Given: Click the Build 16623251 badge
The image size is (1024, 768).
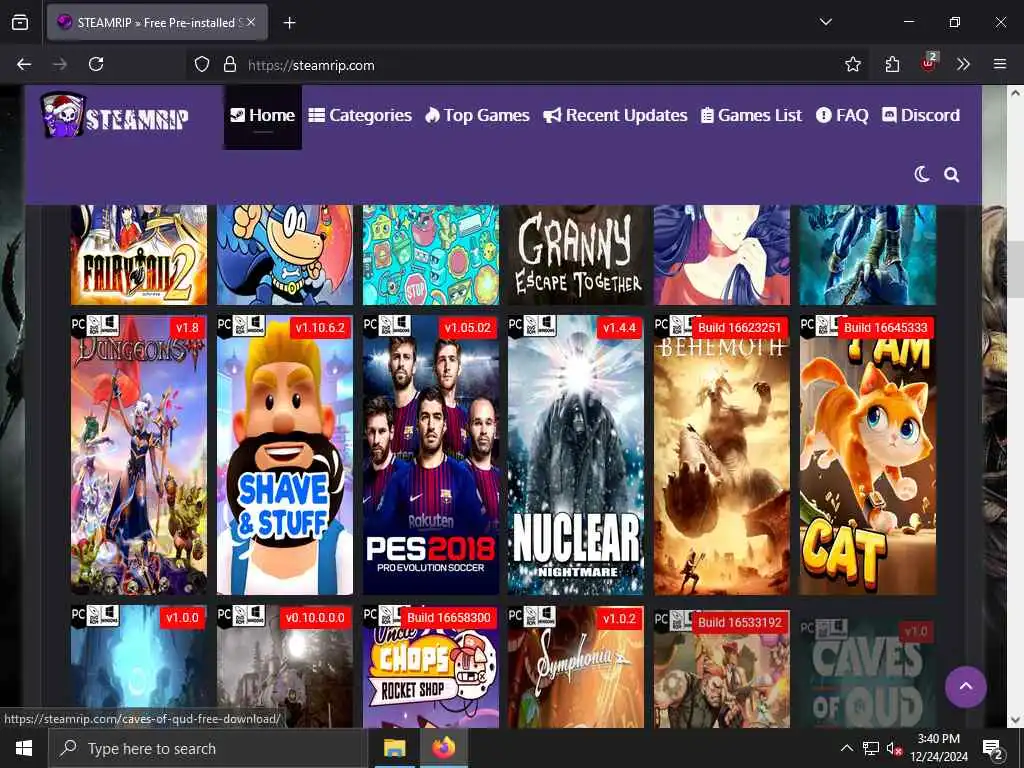Looking at the screenshot, I should click(739, 328).
